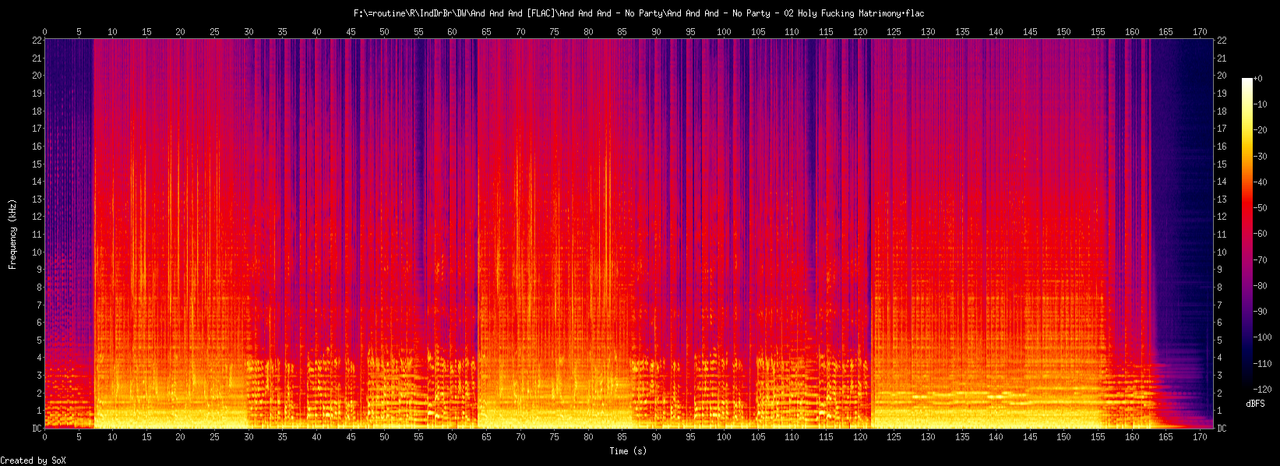
Task: Click the '-30' value on the dBFS scale
Action: (x=1262, y=155)
